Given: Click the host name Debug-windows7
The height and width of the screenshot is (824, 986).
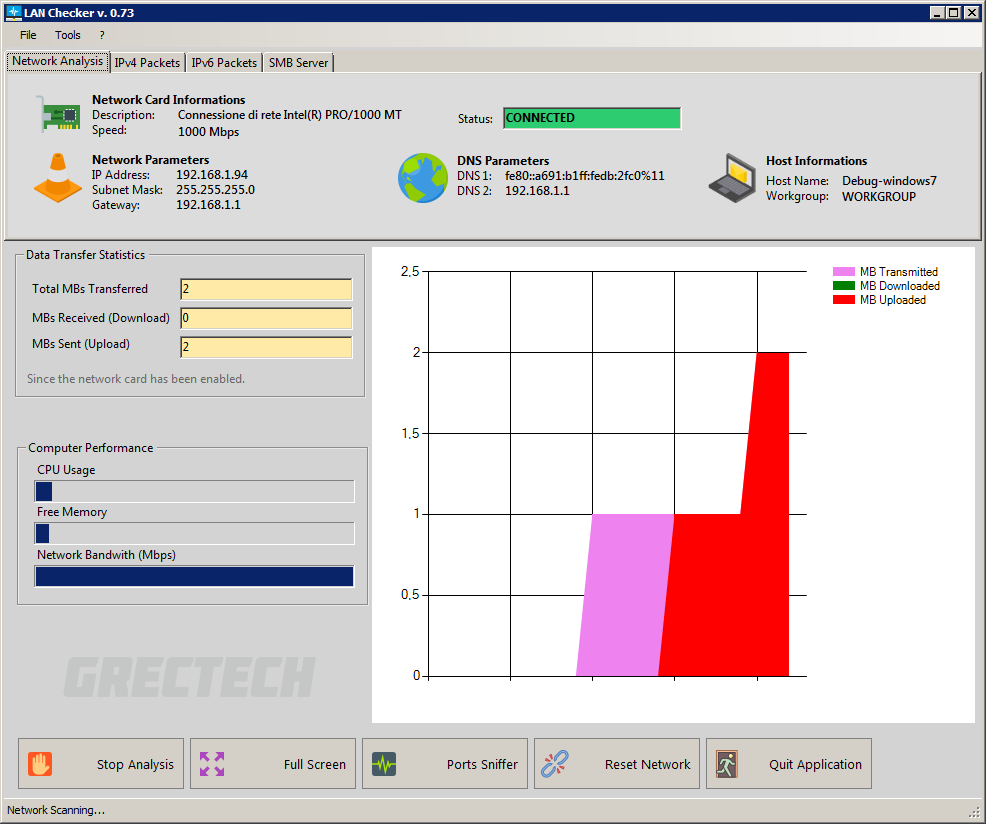Looking at the screenshot, I should (889, 181).
